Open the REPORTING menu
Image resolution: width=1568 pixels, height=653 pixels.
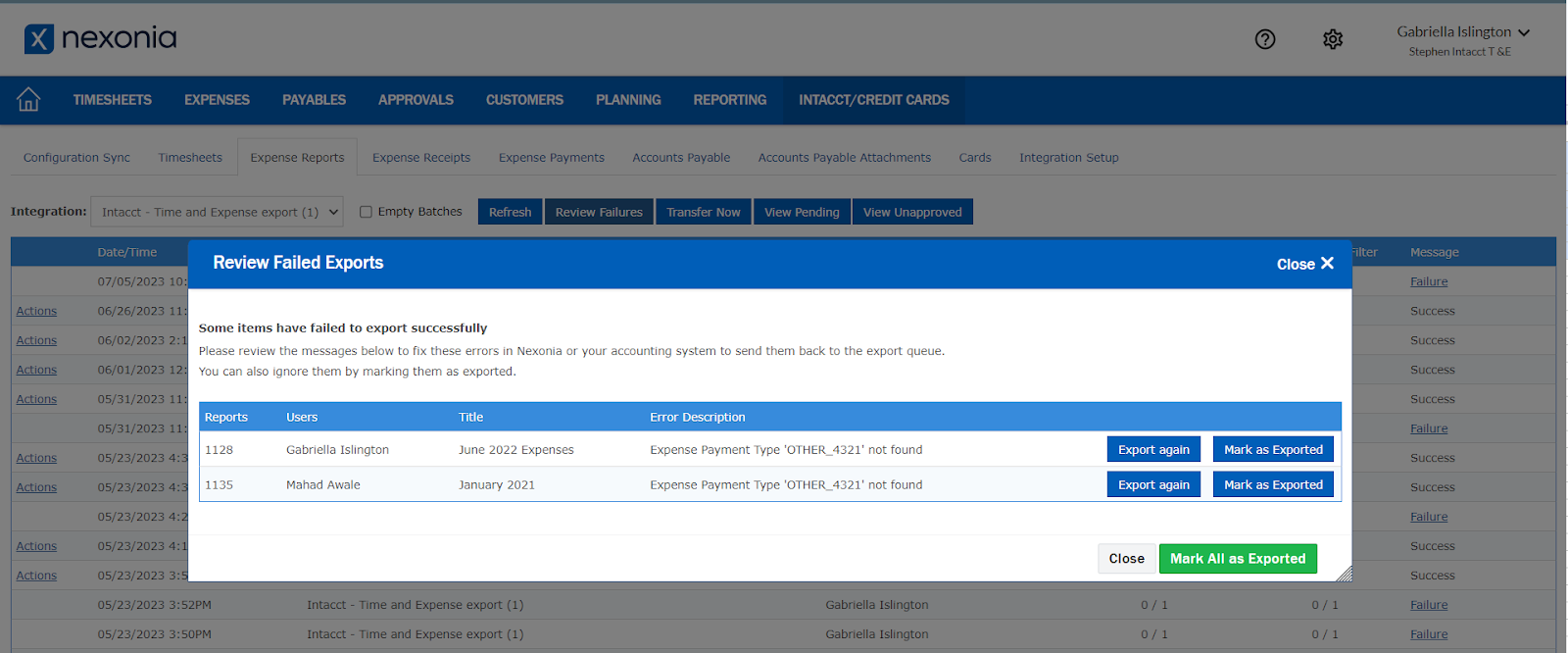click(730, 100)
